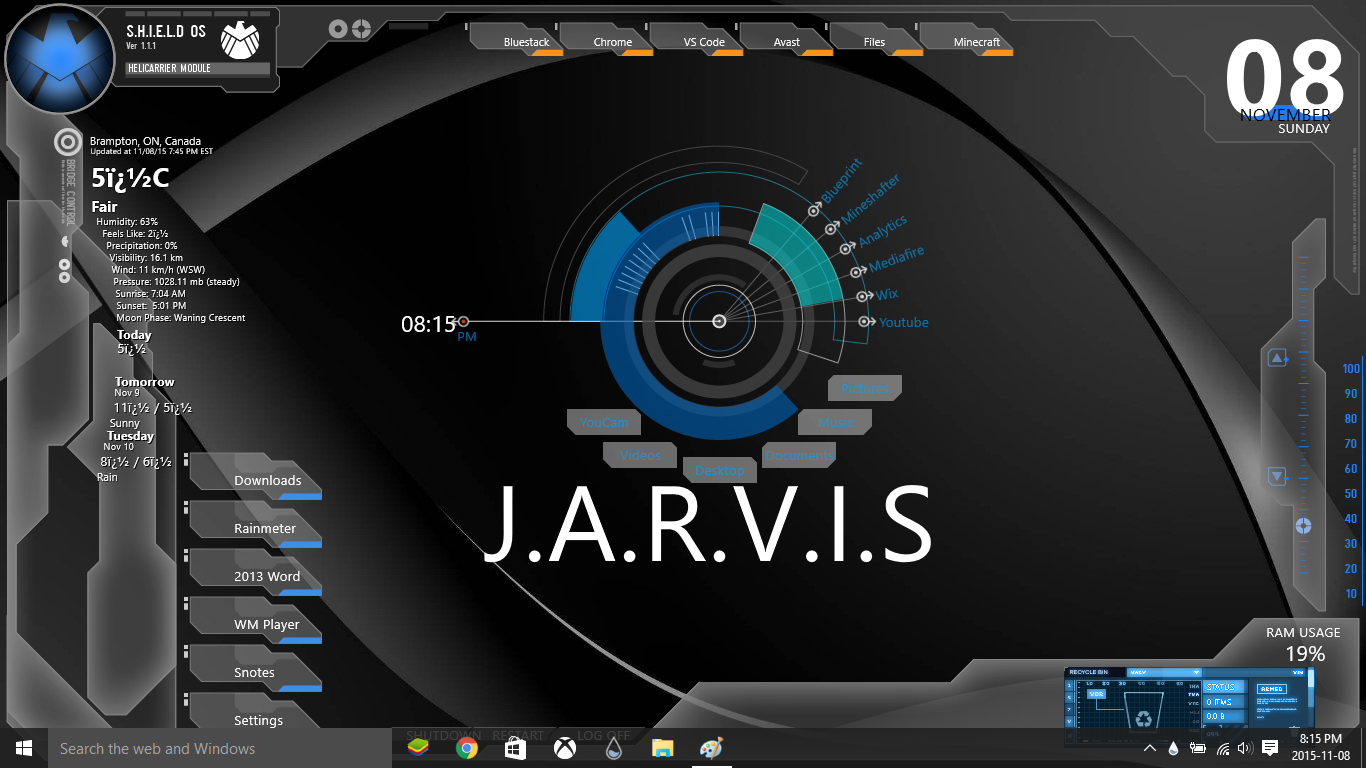This screenshot has height=768, width=1366.
Task: Open the Avast launcher tab
Action: click(x=787, y=40)
